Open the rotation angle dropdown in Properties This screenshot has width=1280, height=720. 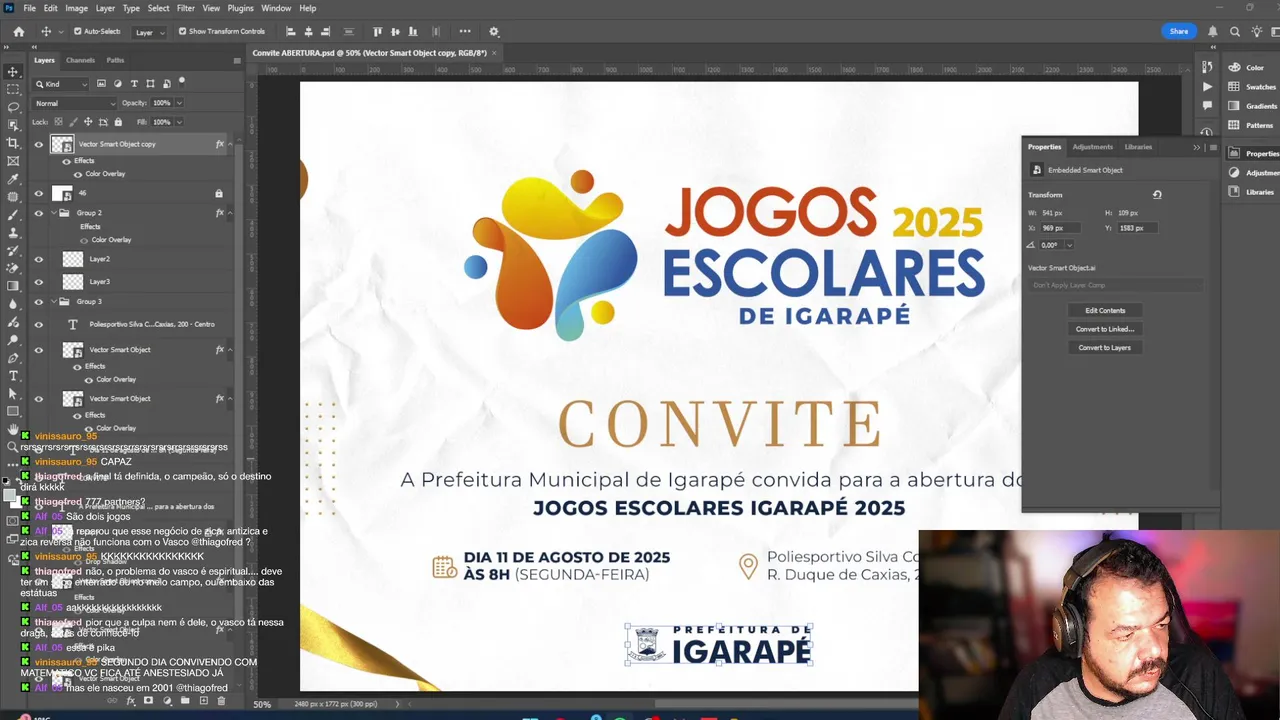click(x=1069, y=245)
